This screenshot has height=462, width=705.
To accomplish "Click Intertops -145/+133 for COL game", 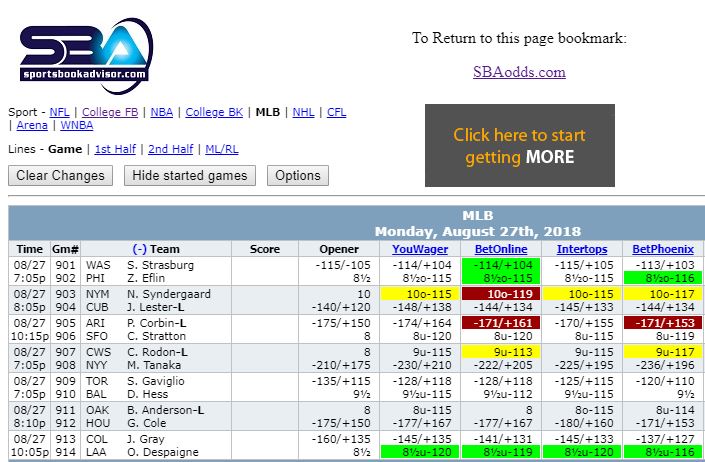I will point(584,439).
